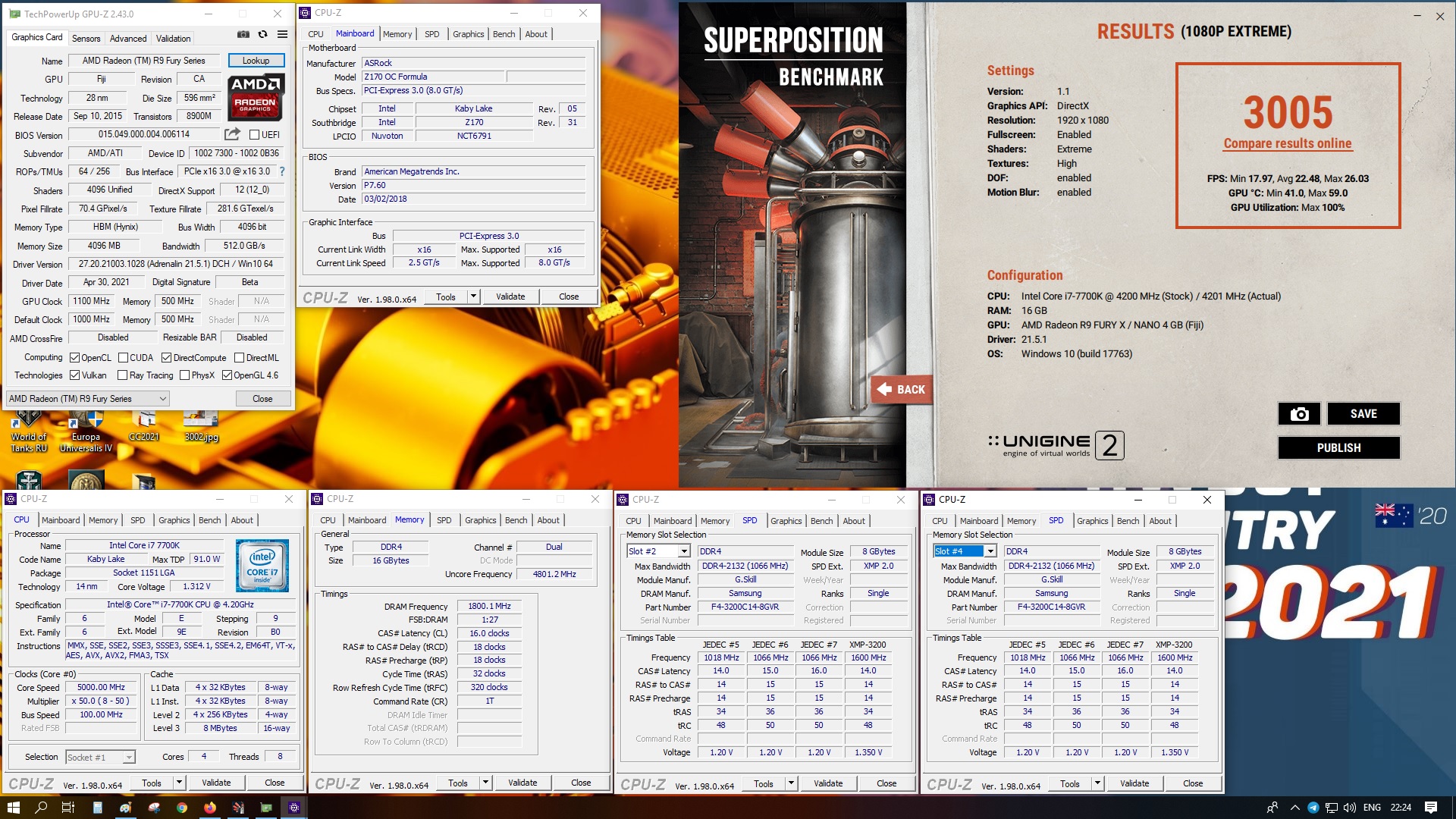The width and height of the screenshot is (1456, 819).
Task: Click Close button in GPU-Z window
Action: pyautogui.click(x=262, y=399)
